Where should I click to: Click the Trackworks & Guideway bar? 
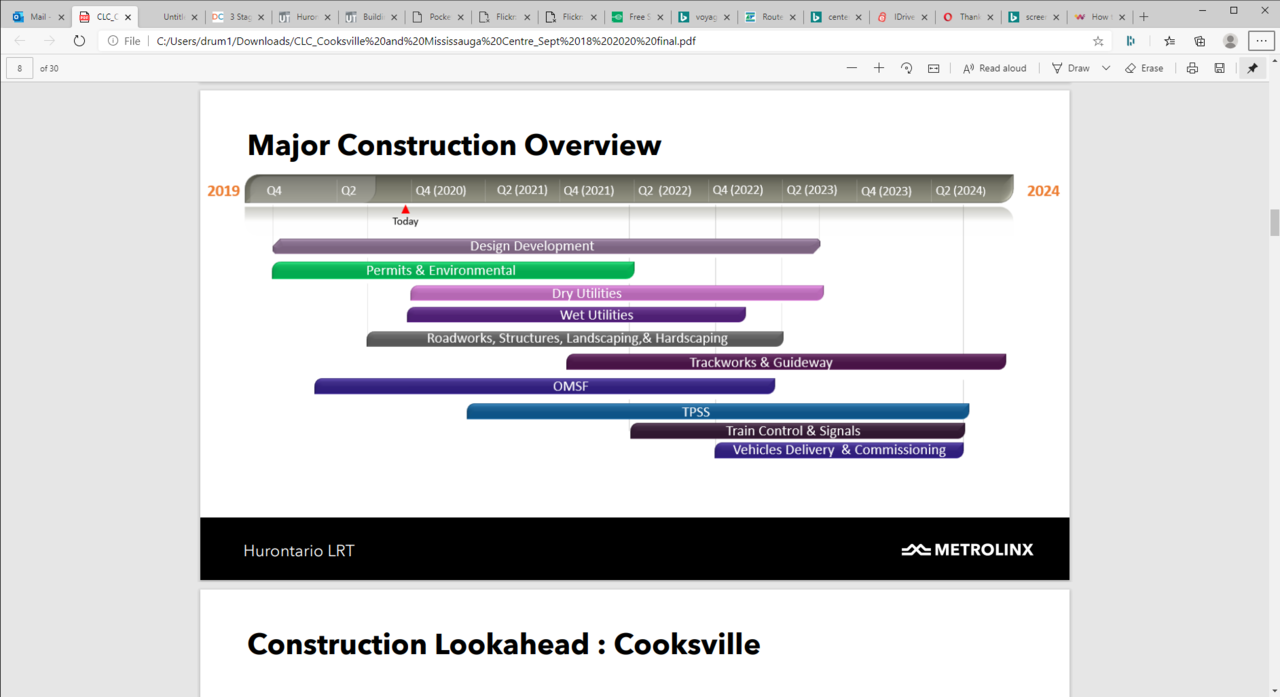point(786,362)
